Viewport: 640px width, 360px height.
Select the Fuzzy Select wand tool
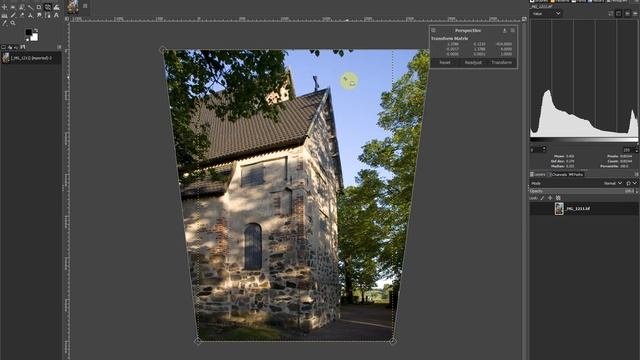(x=30, y=7)
